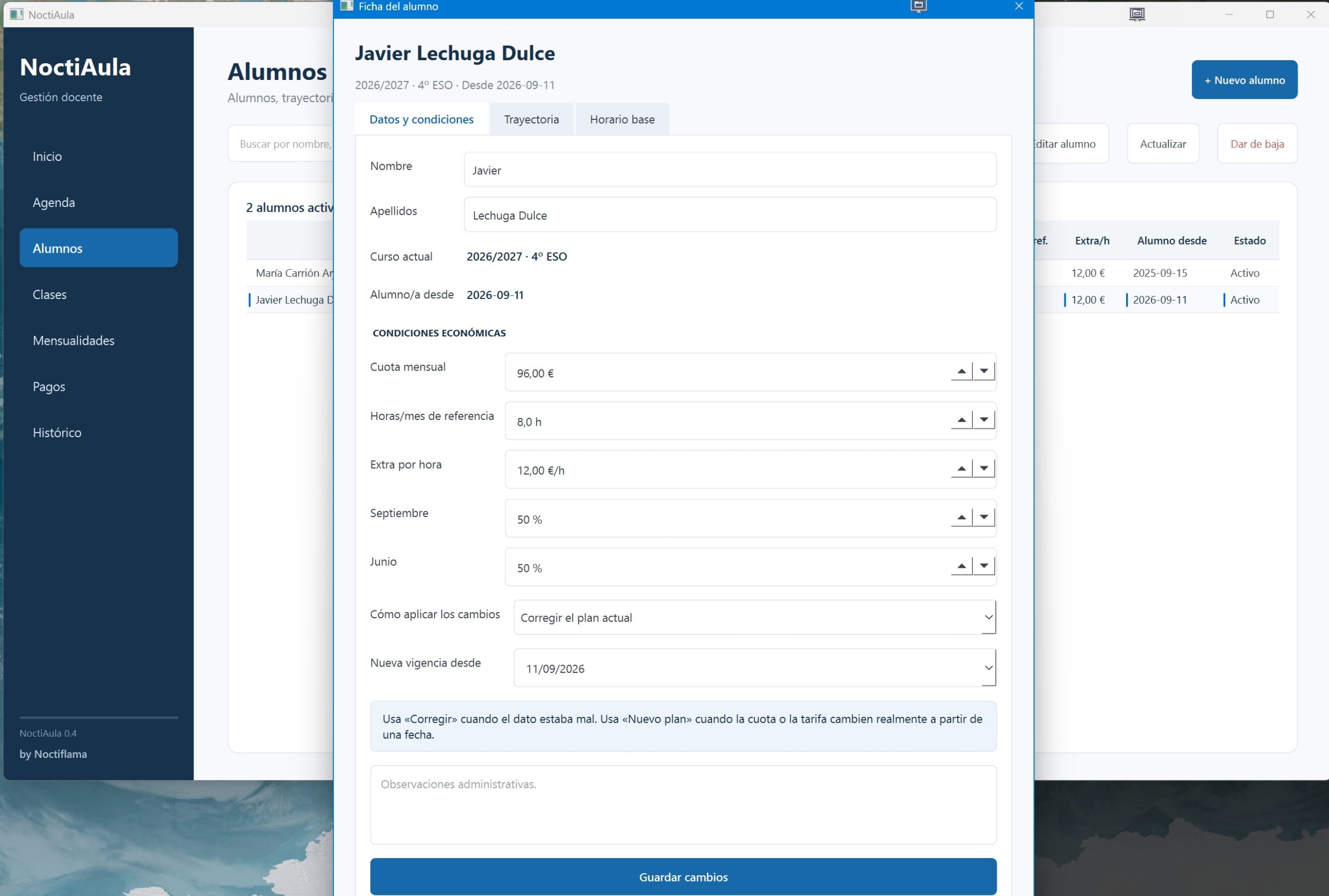Increase Extra por hora rate

[961, 469]
